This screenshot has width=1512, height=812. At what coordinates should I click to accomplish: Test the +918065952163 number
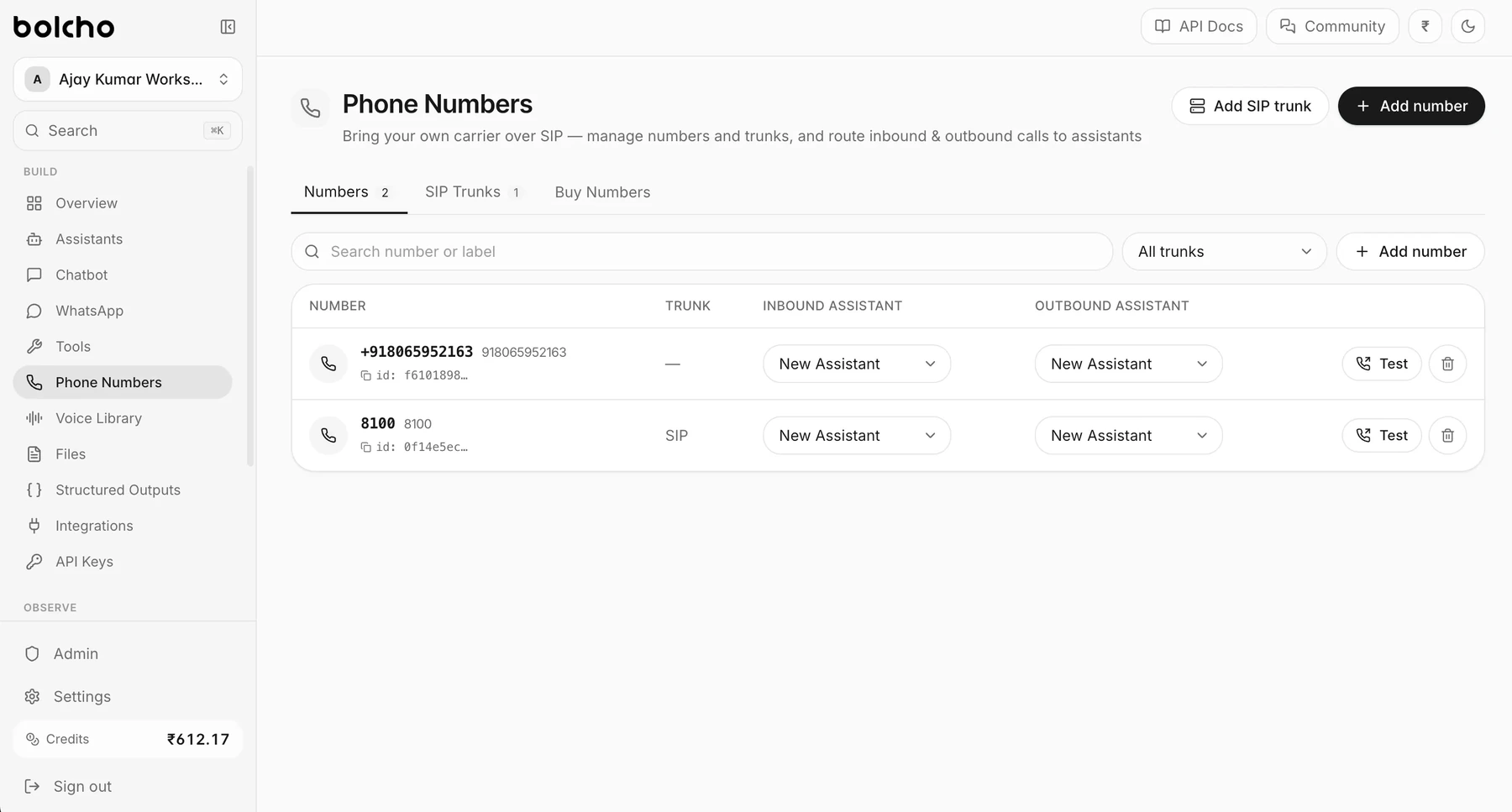click(x=1382, y=364)
